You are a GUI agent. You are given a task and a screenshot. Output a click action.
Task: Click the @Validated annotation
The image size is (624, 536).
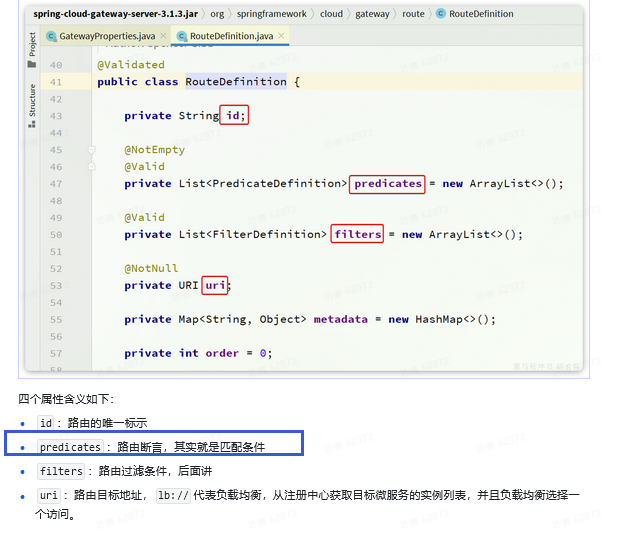click(x=131, y=64)
